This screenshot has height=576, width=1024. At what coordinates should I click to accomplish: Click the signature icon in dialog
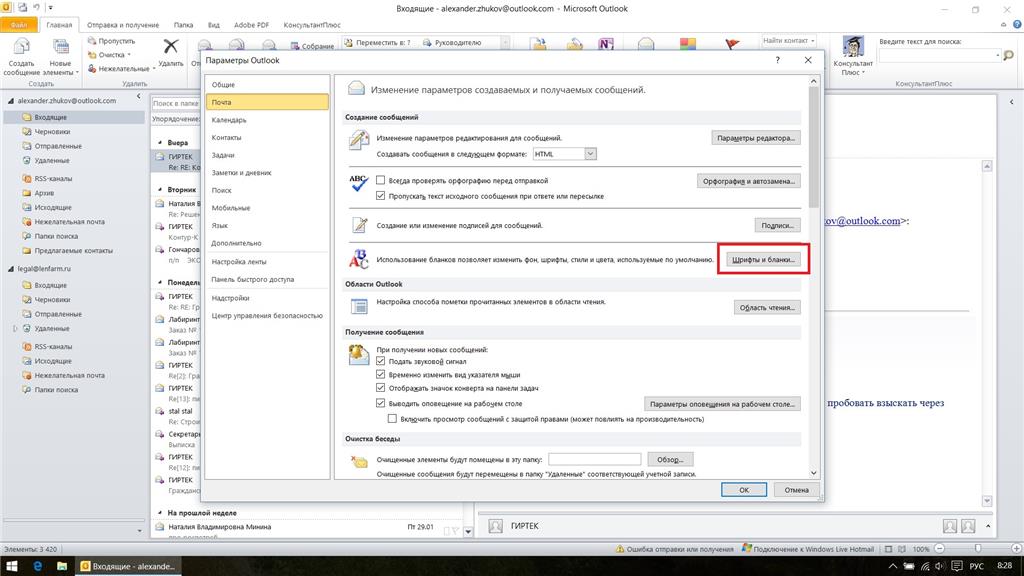point(359,225)
